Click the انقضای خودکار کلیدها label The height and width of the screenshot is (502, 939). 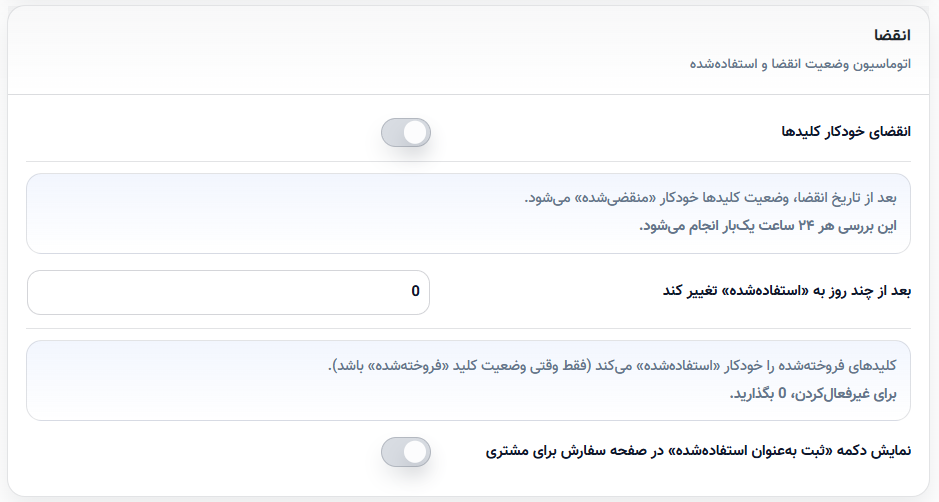point(846,132)
